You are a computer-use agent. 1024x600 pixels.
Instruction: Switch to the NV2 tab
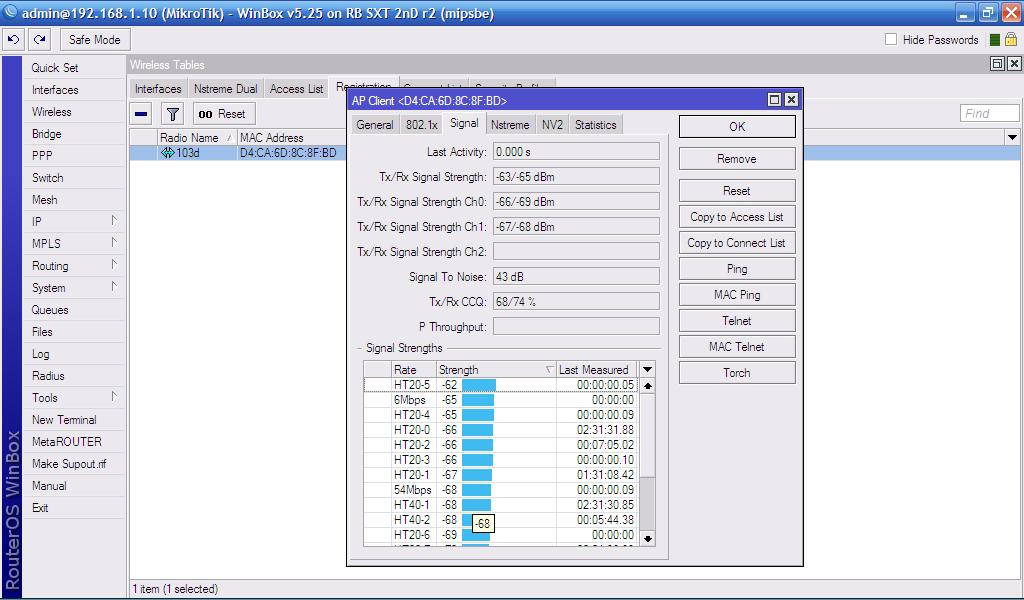point(552,125)
